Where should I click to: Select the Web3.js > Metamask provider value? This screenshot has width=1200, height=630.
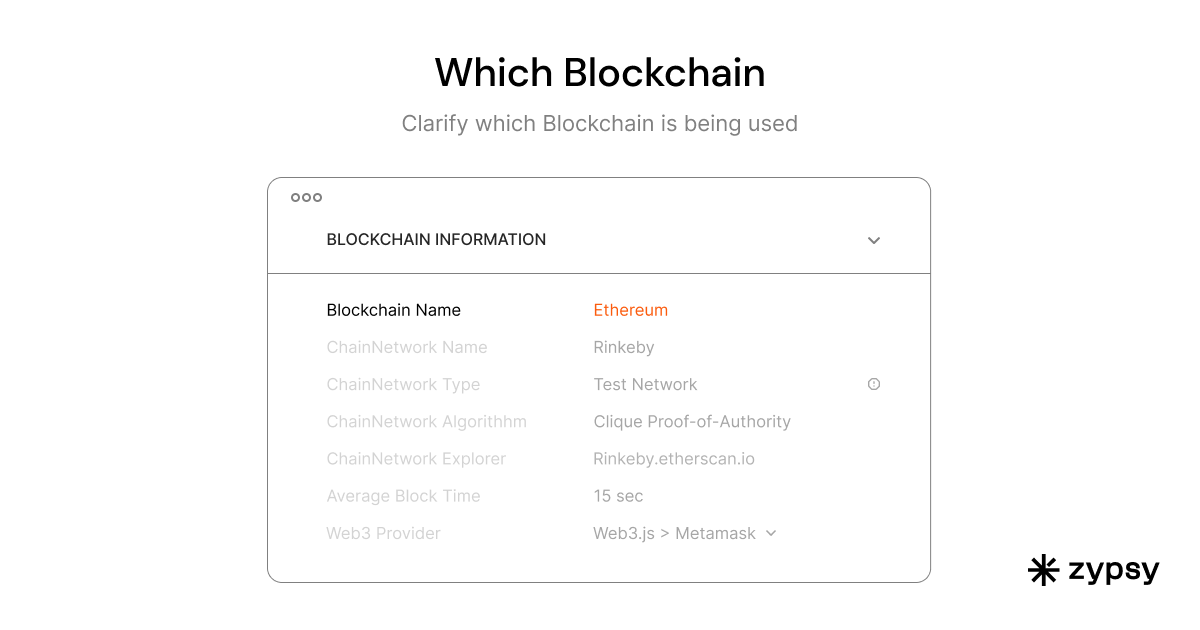click(674, 533)
